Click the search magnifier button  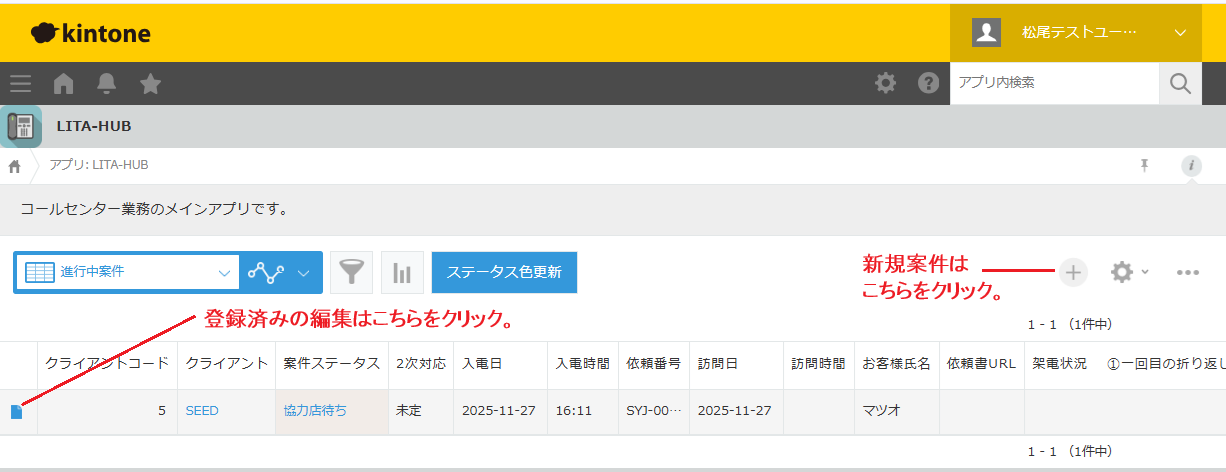[x=1180, y=83]
